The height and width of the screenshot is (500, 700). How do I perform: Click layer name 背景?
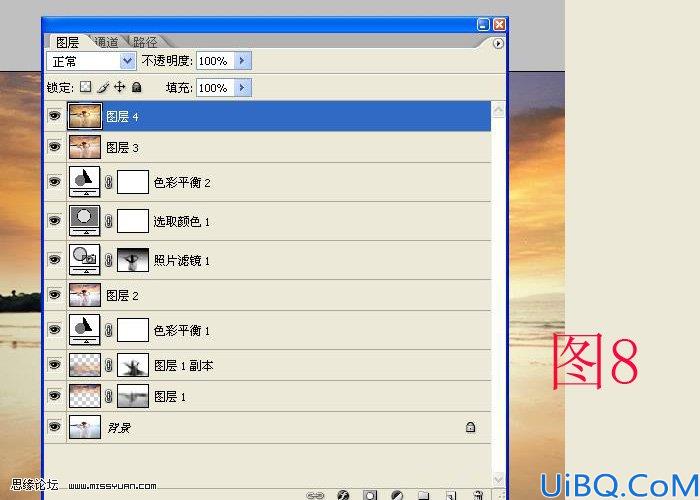[119, 428]
